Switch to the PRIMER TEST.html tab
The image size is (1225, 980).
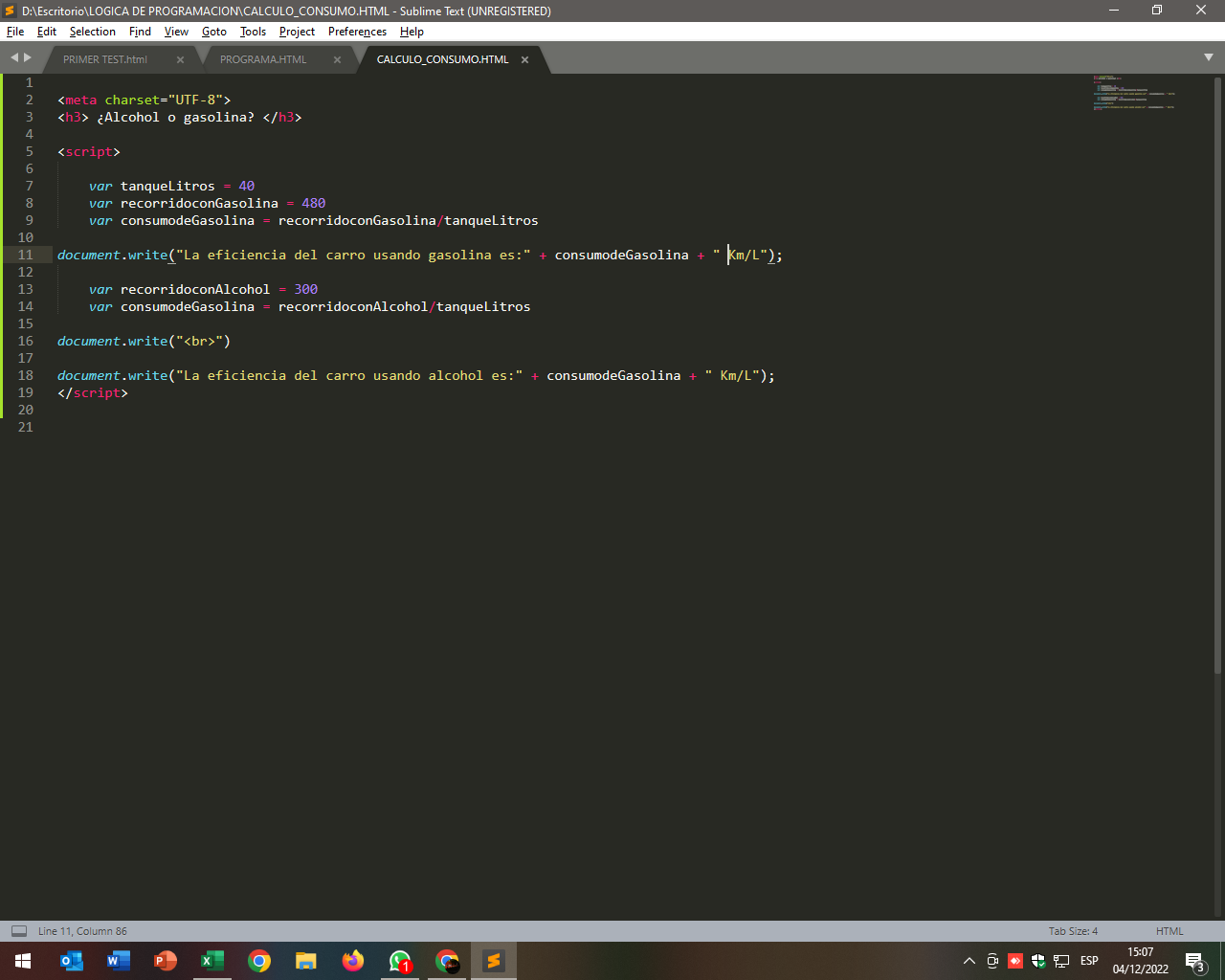pos(105,59)
